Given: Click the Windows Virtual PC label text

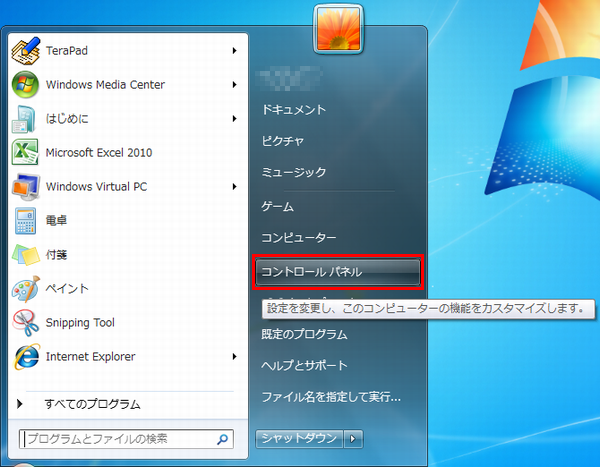Looking at the screenshot, I should pyautogui.click(x=96, y=186).
